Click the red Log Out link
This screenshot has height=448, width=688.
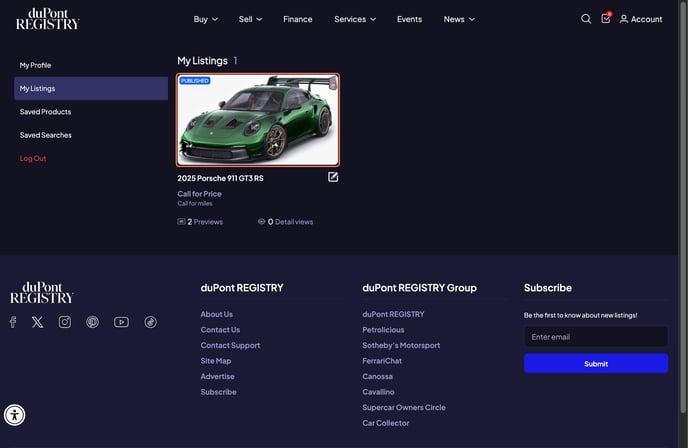(x=33, y=158)
